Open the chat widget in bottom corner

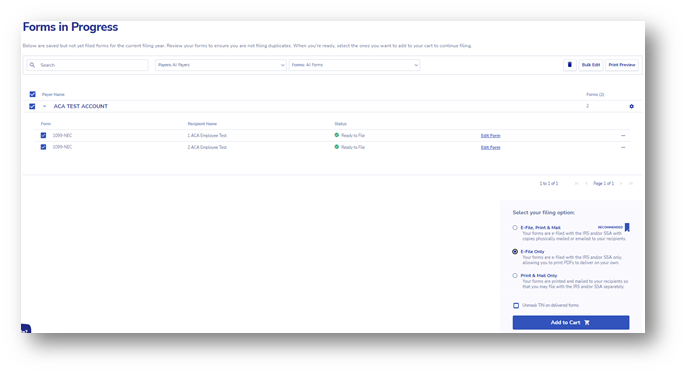26,329
